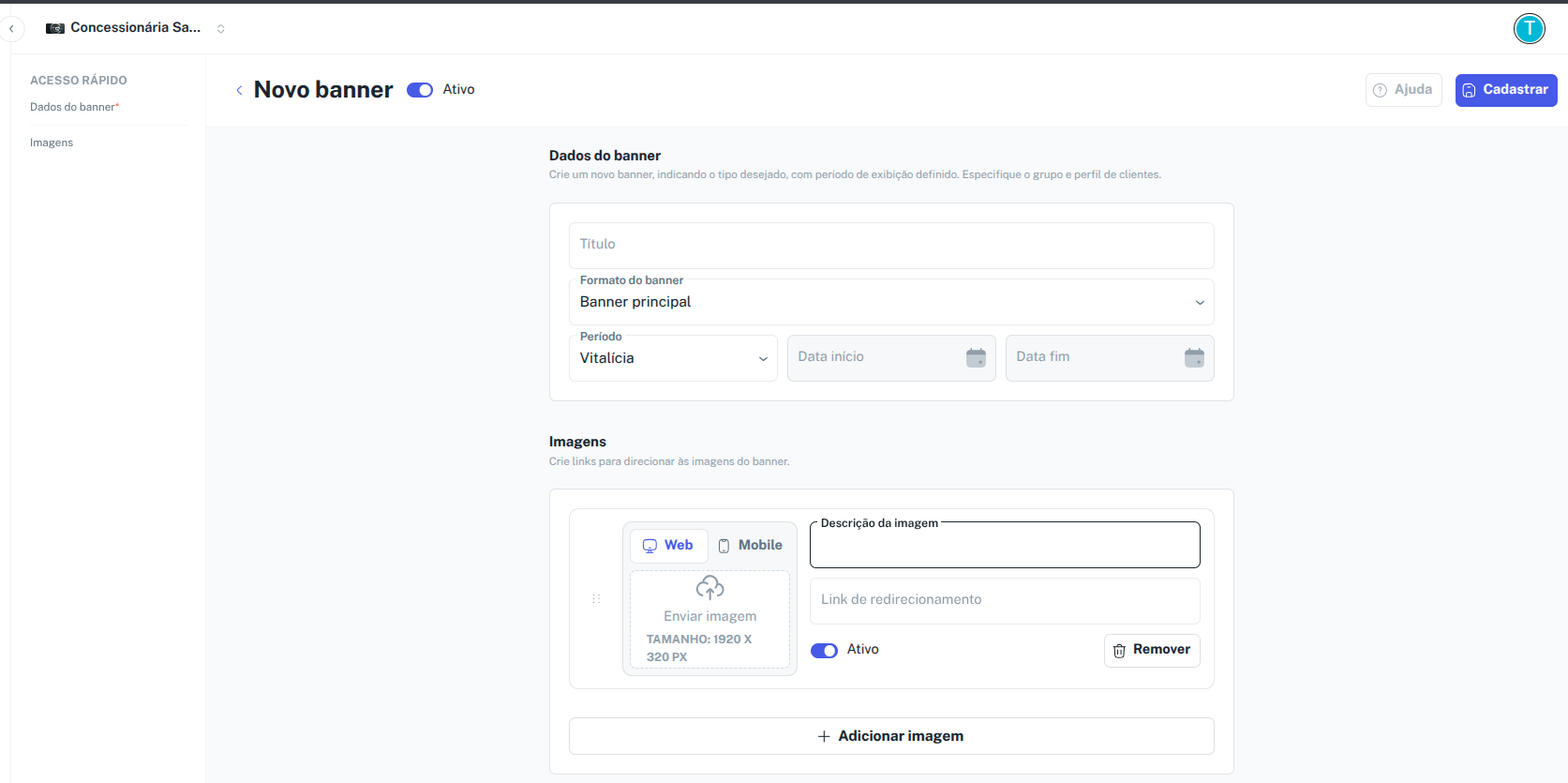Click the ACESSO RÁPIDO heading
This screenshot has width=1568, height=783.
pos(79,81)
